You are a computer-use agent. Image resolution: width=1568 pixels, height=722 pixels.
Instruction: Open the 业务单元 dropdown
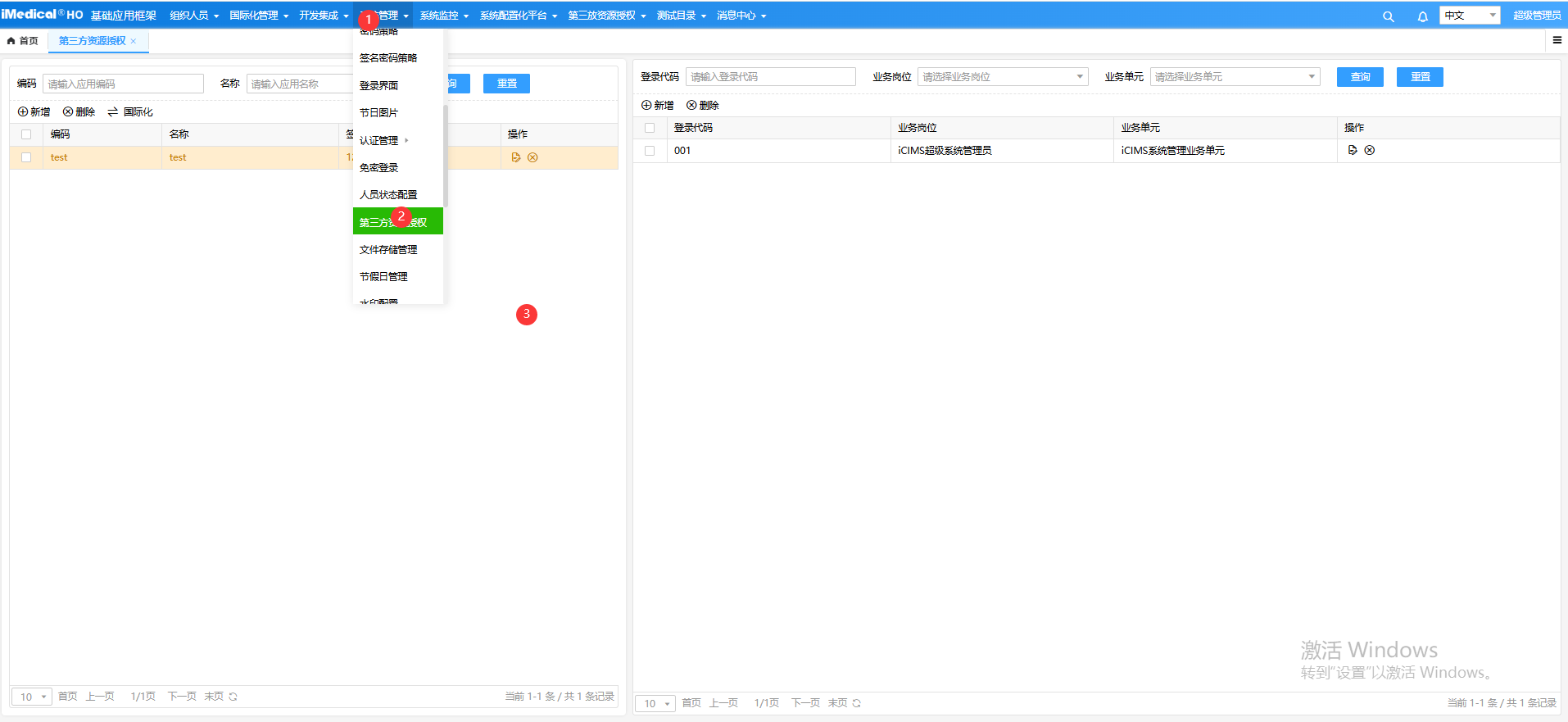[x=1235, y=76]
